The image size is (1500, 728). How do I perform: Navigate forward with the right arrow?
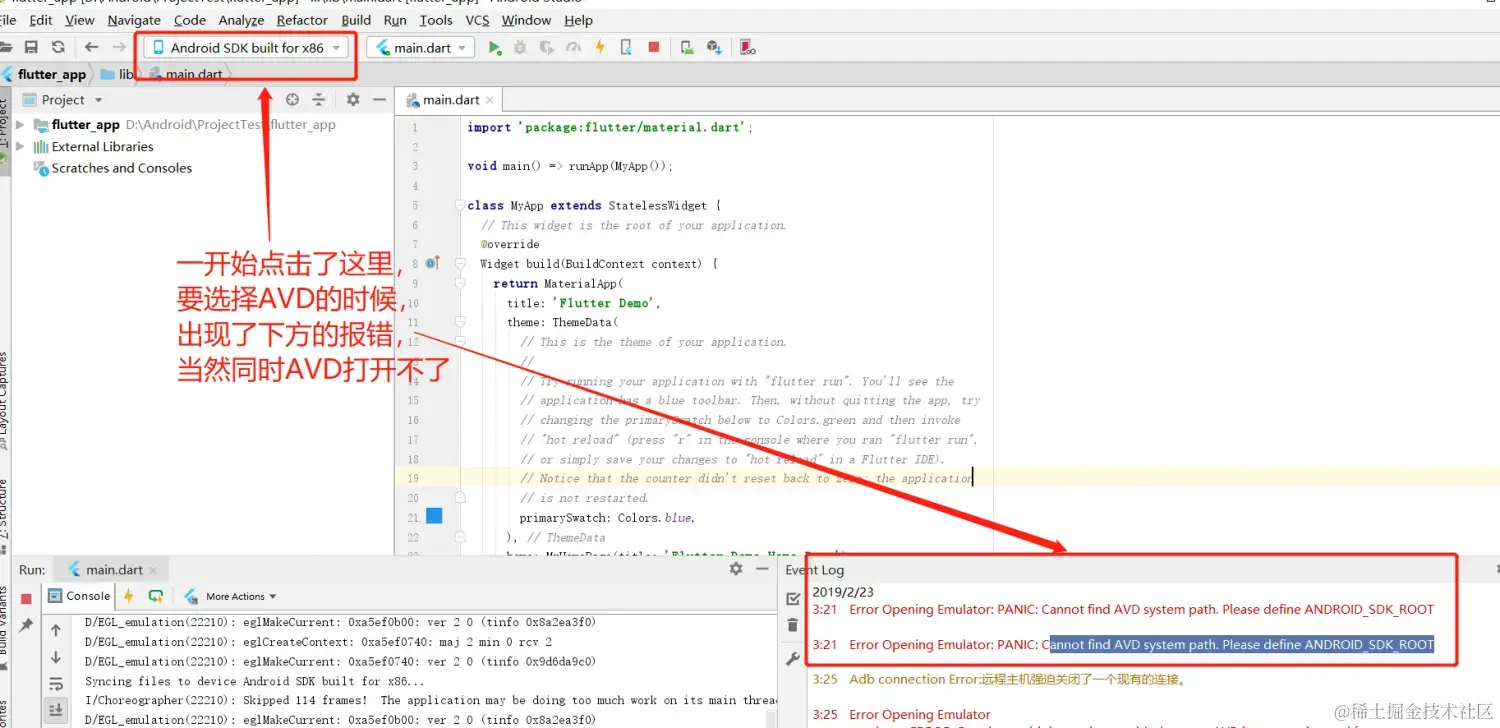[119, 47]
